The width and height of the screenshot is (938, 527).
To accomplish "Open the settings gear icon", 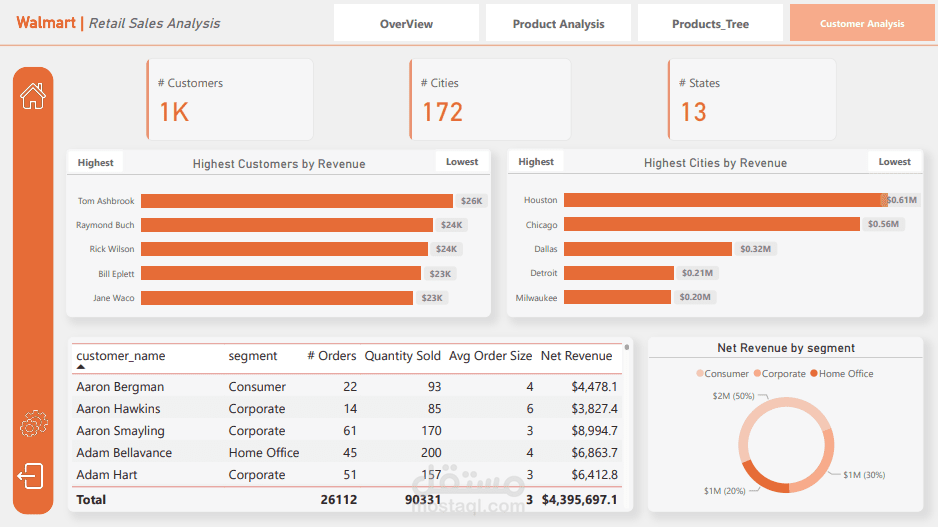I will pyautogui.click(x=33, y=424).
